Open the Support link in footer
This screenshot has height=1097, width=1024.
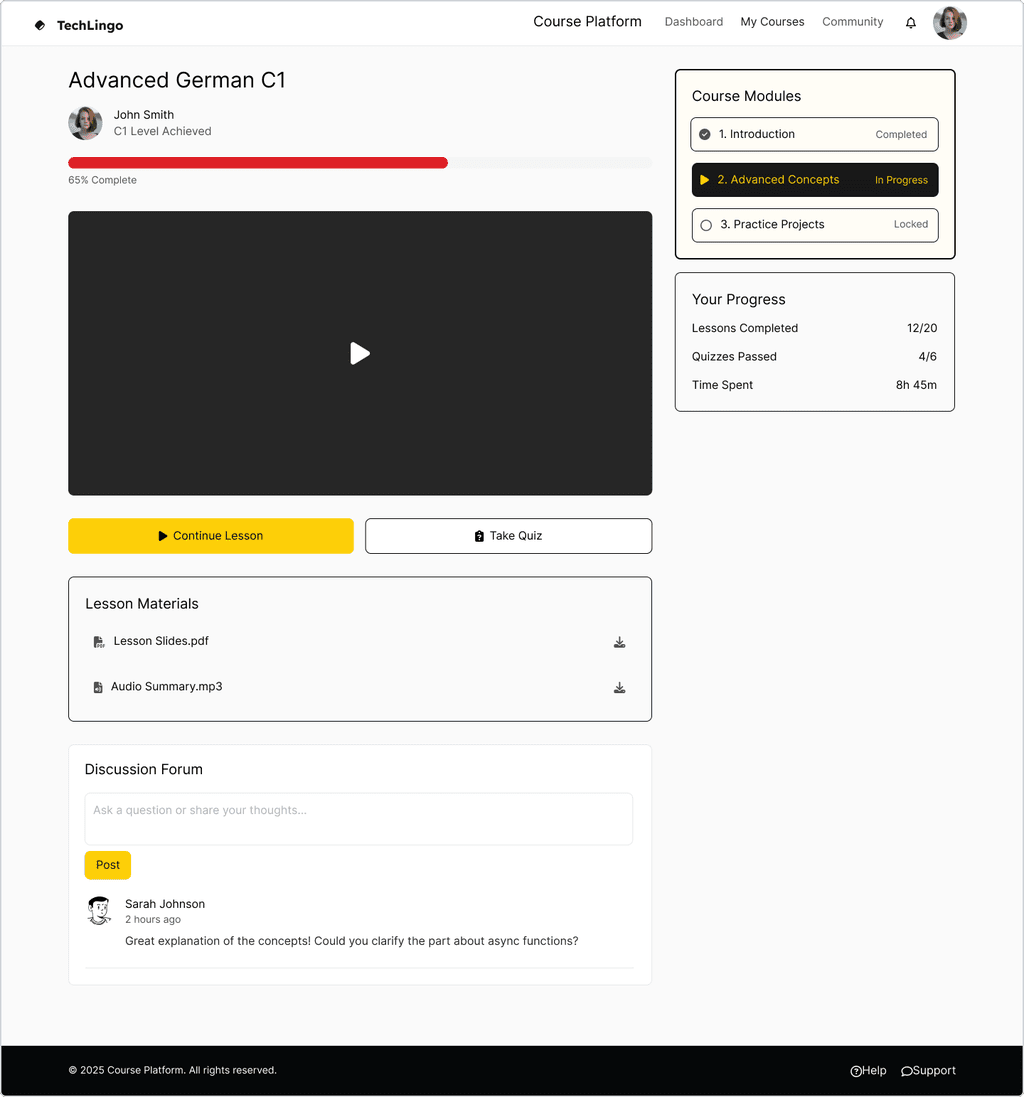coord(928,1070)
